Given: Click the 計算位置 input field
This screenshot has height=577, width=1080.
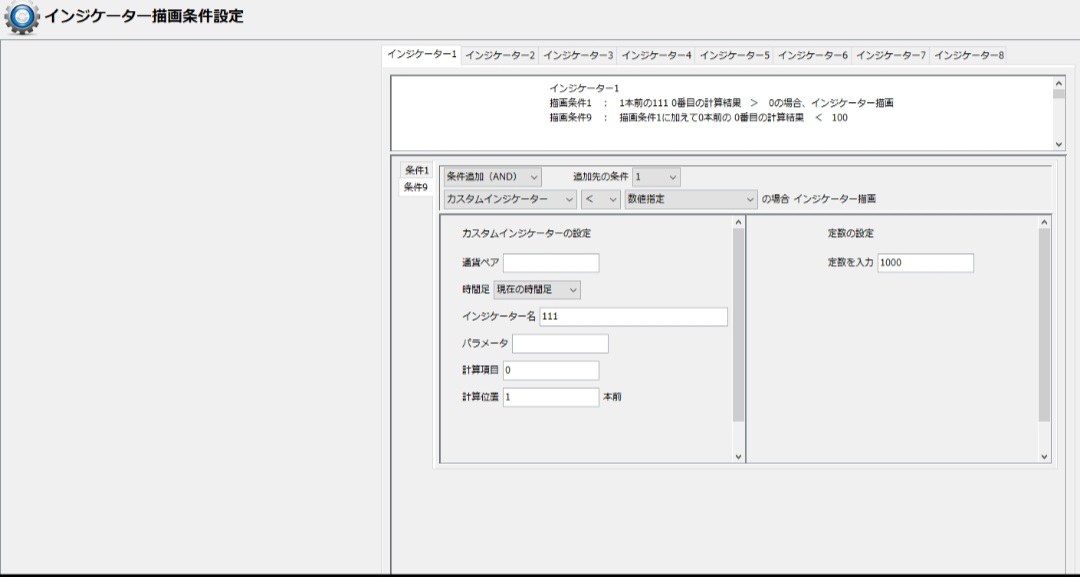Looking at the screenshot, I should point(551,397).
